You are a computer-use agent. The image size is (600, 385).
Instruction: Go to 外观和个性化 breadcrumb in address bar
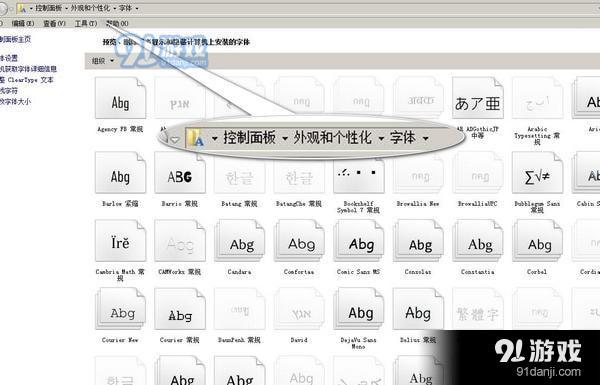(x=91, y=8)
